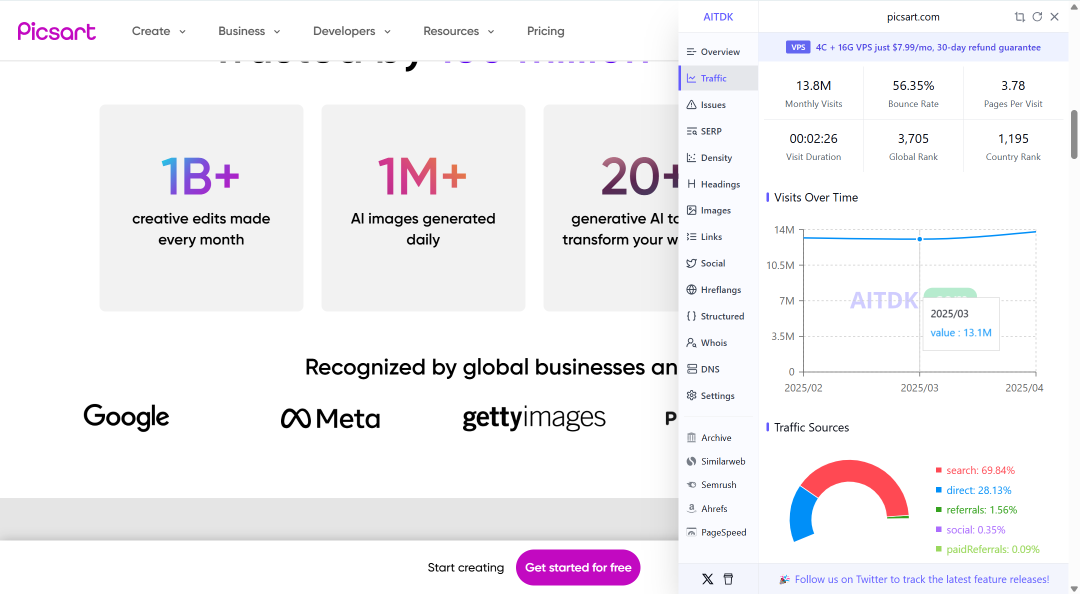This screenshot has height=594, width=1080.
Task: Close the AITDK panel
Action: (1054, 17)
